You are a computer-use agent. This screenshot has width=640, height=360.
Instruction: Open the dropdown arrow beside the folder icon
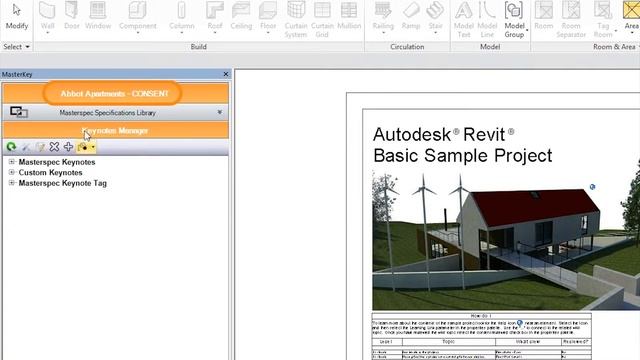point(93,147)
